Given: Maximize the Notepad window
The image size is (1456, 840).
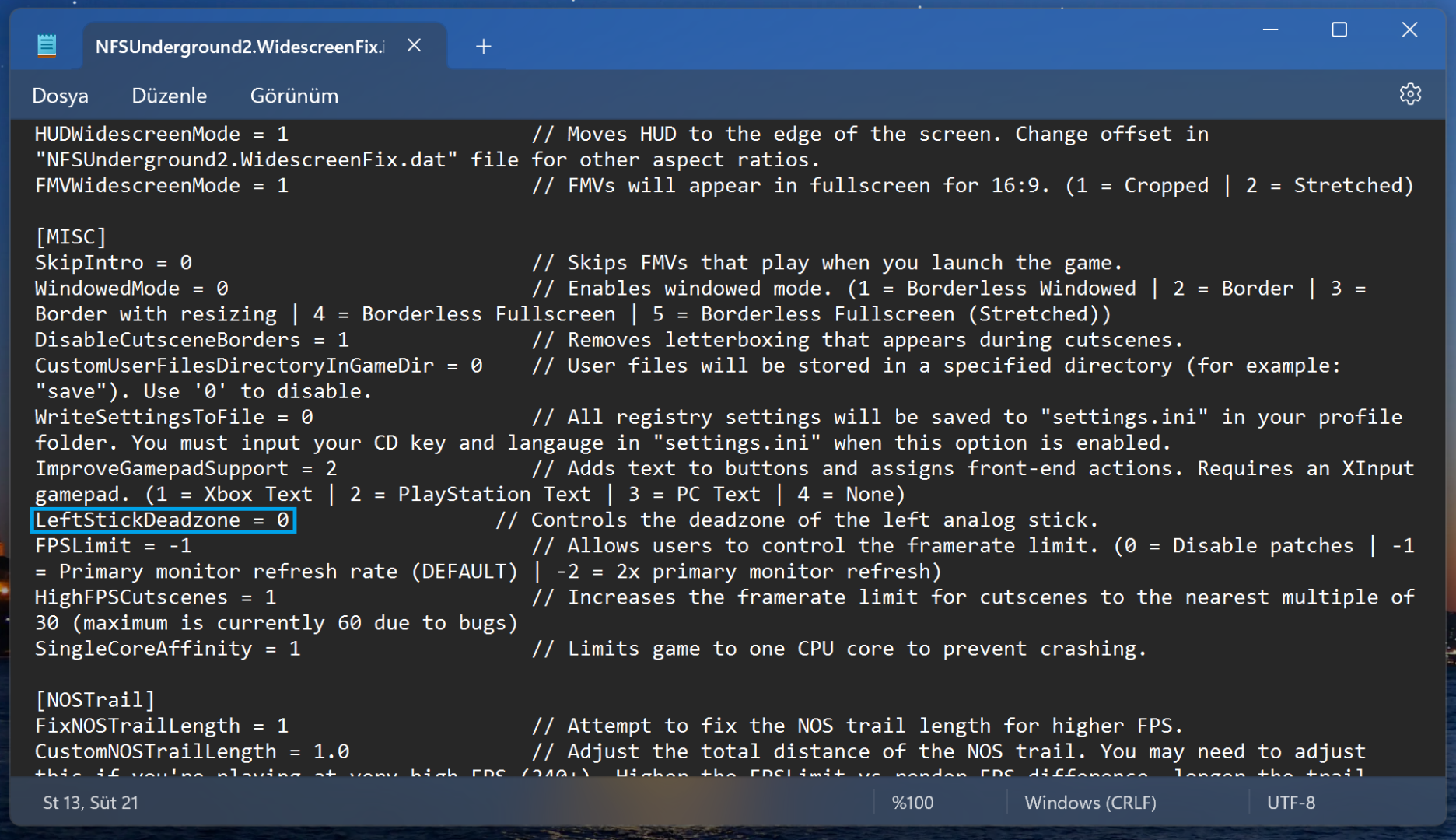Looking at the screenshot, I should click(x=1339, y=30).
